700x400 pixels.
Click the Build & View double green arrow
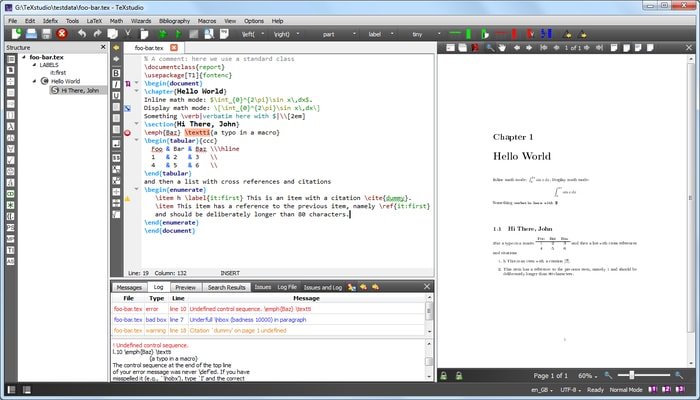click(x=163, y=34)
